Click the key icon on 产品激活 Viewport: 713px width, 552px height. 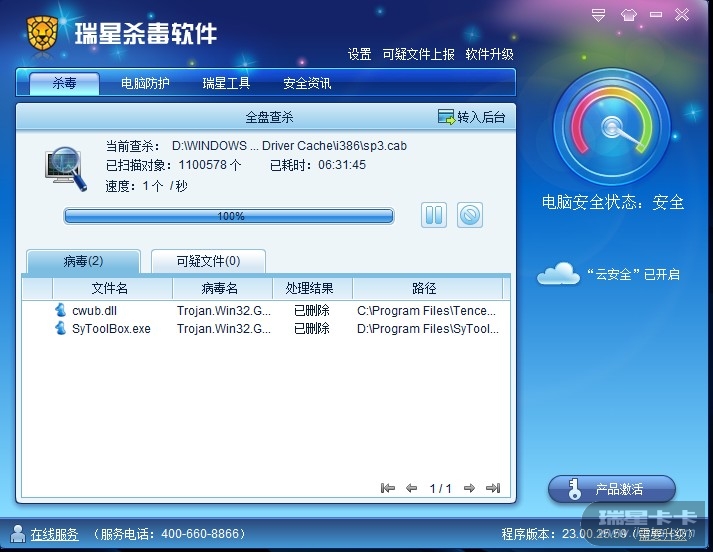(574, 489)
